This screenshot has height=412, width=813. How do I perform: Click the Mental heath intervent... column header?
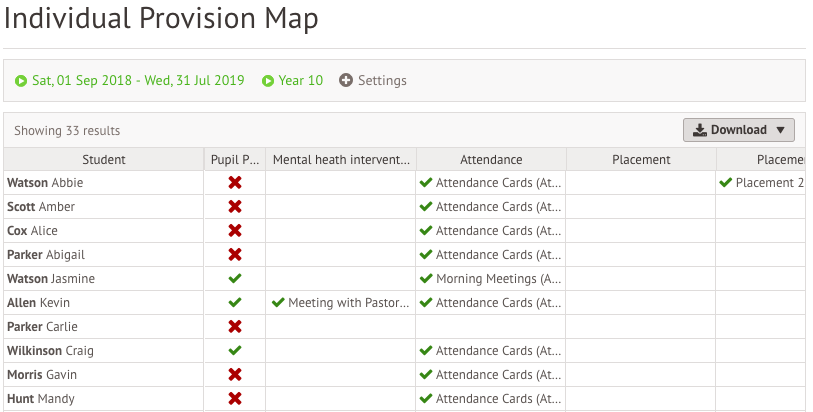pyautogui.click(x=341, y=160)
